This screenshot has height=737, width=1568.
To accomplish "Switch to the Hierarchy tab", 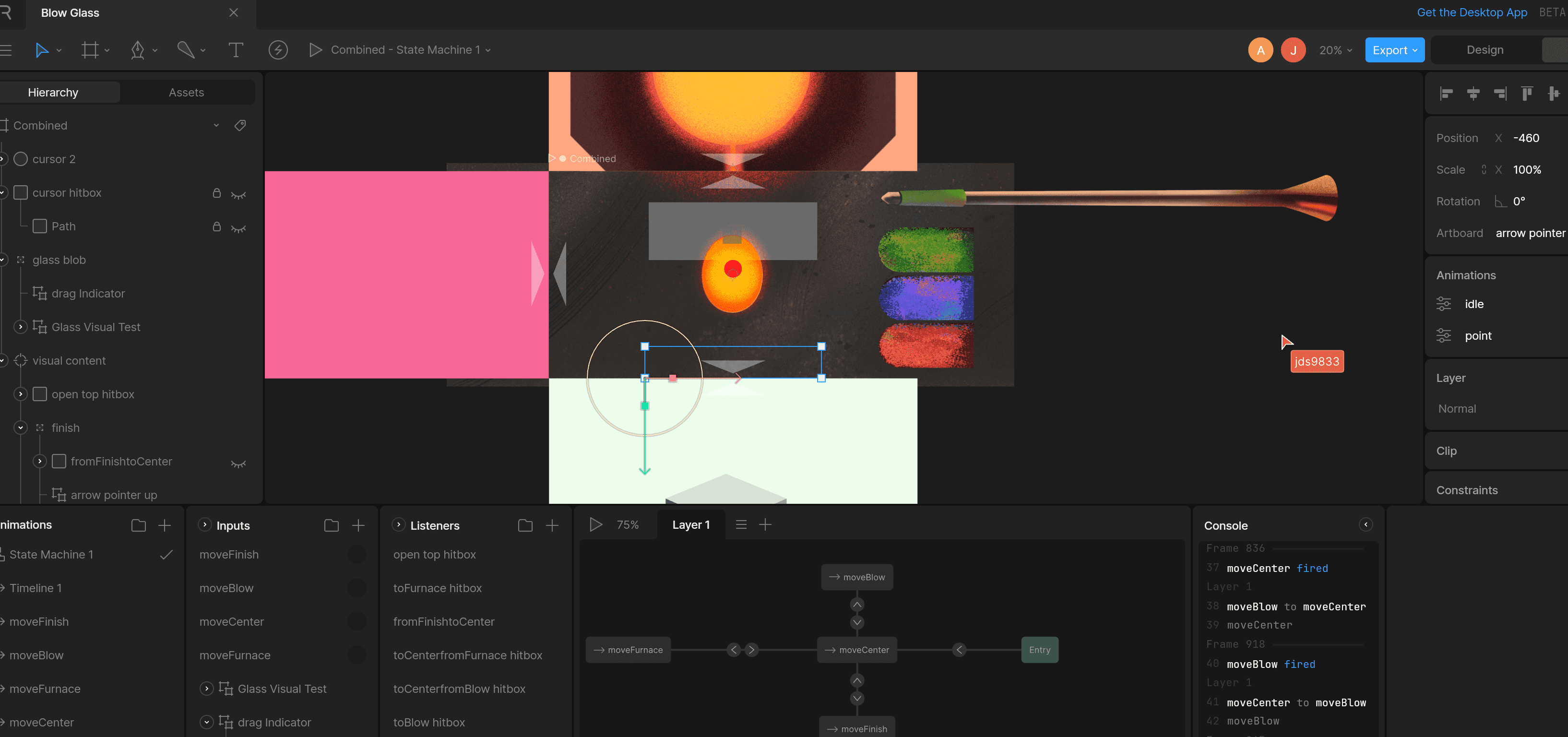I will 53,93.
